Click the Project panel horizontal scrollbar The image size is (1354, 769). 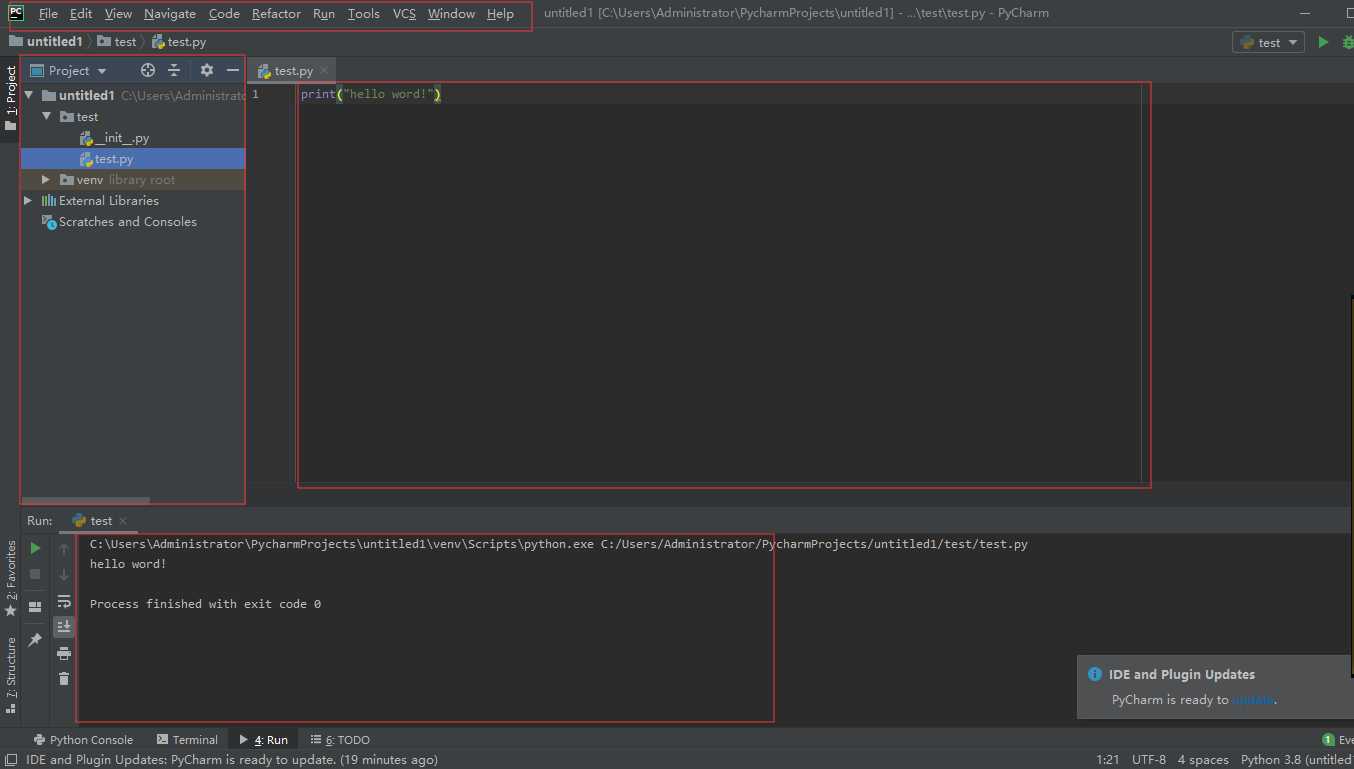[85, 500]
